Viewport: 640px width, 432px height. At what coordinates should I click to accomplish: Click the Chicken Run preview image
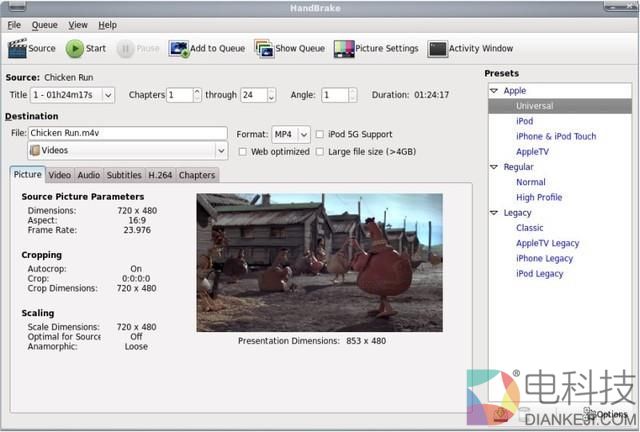click(x=319, y=262)
